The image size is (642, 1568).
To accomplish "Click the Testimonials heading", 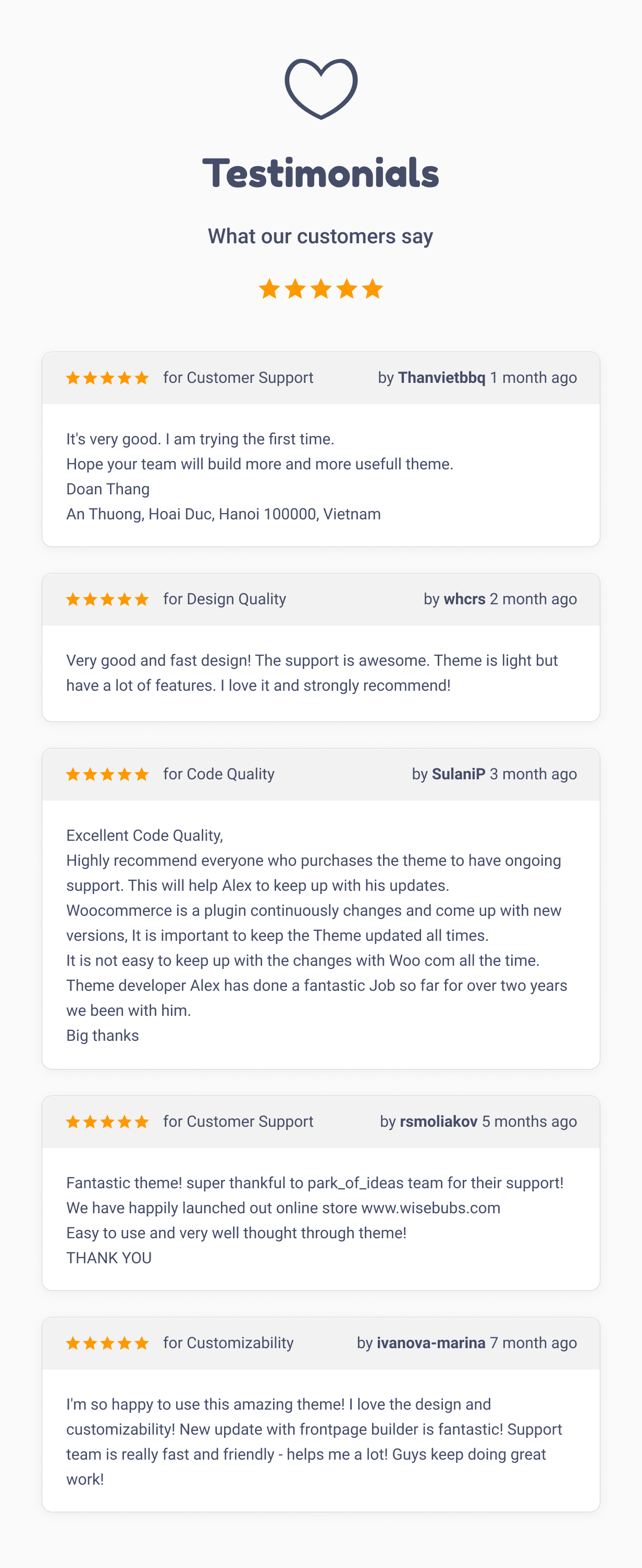I will [321, 173].
